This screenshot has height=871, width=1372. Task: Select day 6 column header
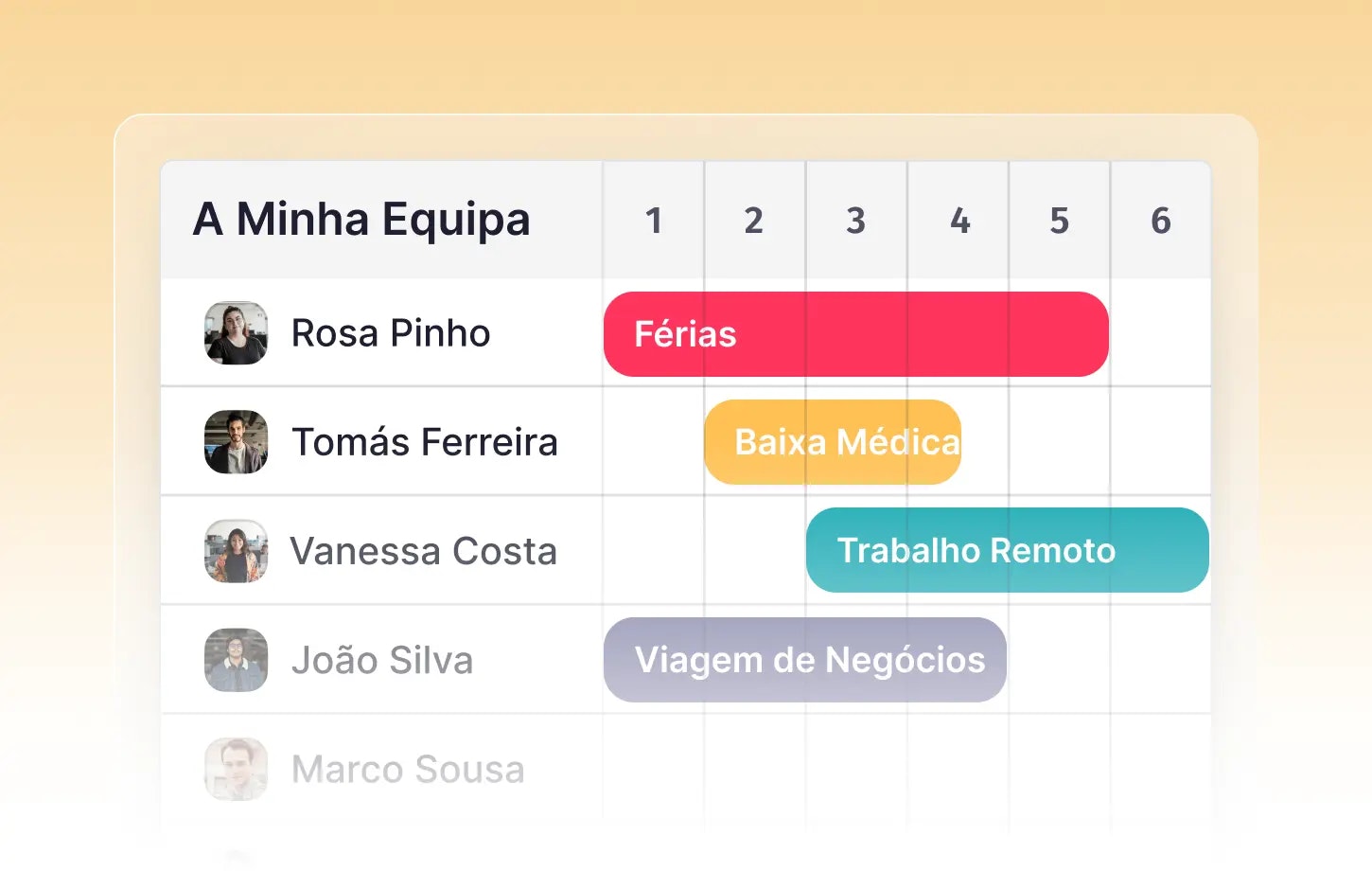point(1160,221)
